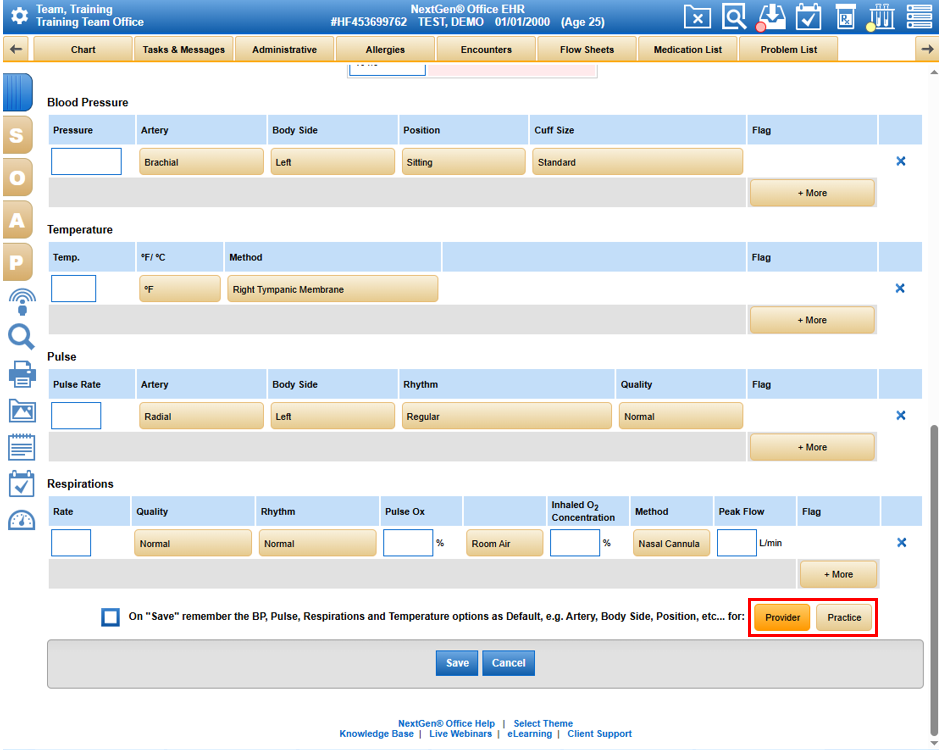Open the settings gear icon
This screenshot has width=943, height=750.
click(18, 16)
